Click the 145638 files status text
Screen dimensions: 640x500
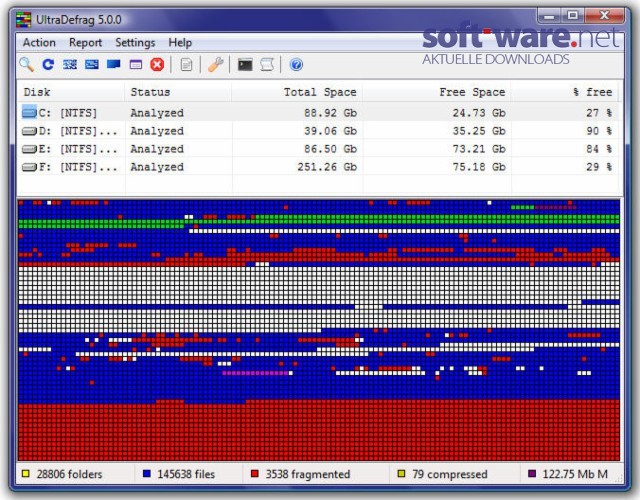click(x=186, y=474)
